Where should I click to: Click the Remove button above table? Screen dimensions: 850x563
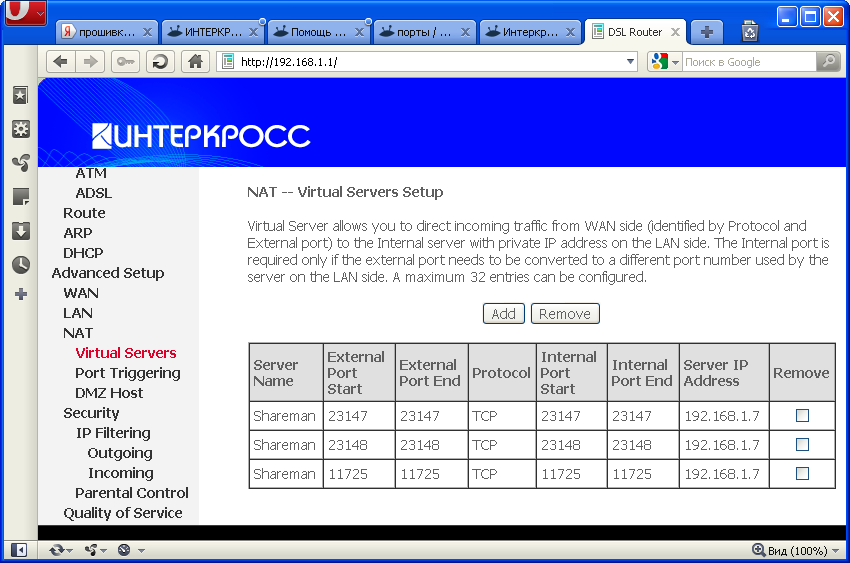point(565,314)
